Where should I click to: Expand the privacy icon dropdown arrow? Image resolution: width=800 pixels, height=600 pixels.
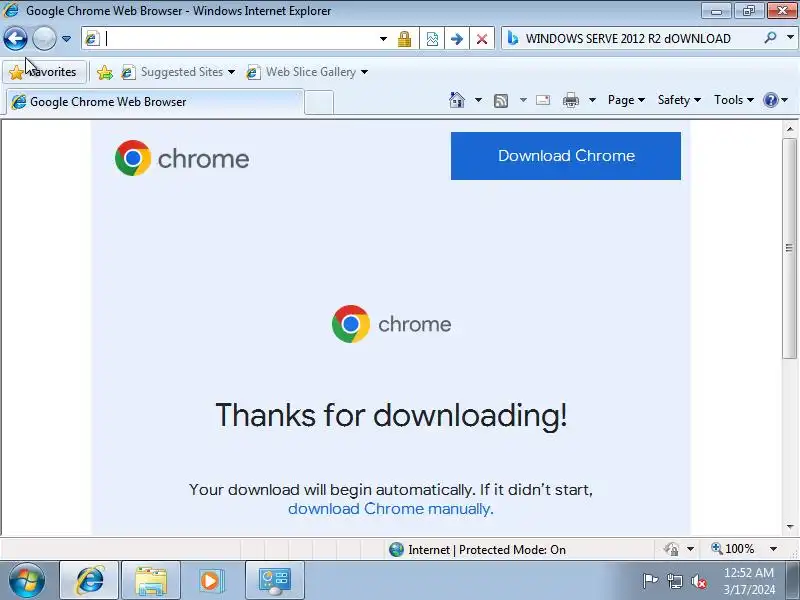pos(690,549)
